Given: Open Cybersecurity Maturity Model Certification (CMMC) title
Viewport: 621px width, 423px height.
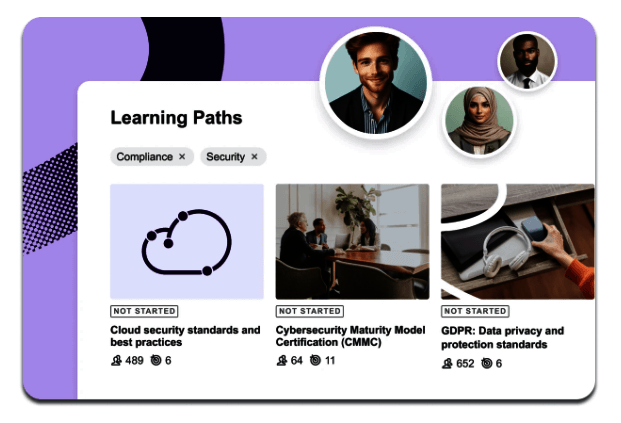Looking at the screenshot, I should 351,336.
